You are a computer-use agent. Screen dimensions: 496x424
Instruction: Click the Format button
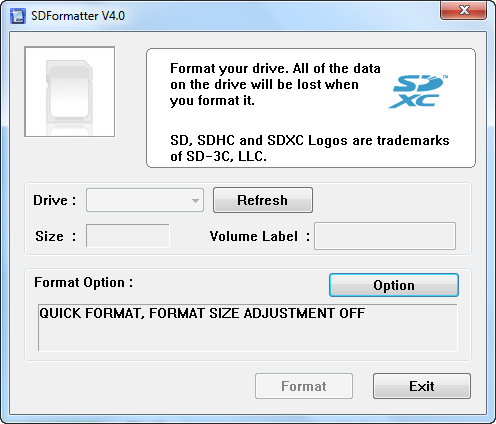pos(304,386)
